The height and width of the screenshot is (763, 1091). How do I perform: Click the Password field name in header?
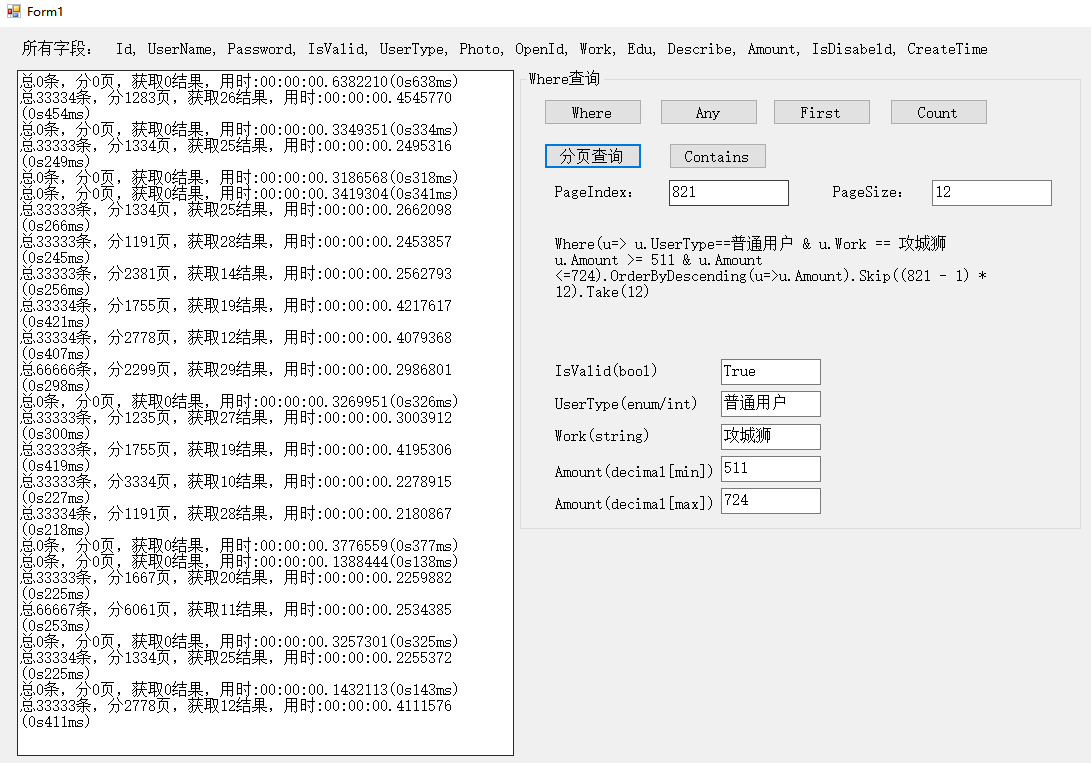[x=262, y=49]
